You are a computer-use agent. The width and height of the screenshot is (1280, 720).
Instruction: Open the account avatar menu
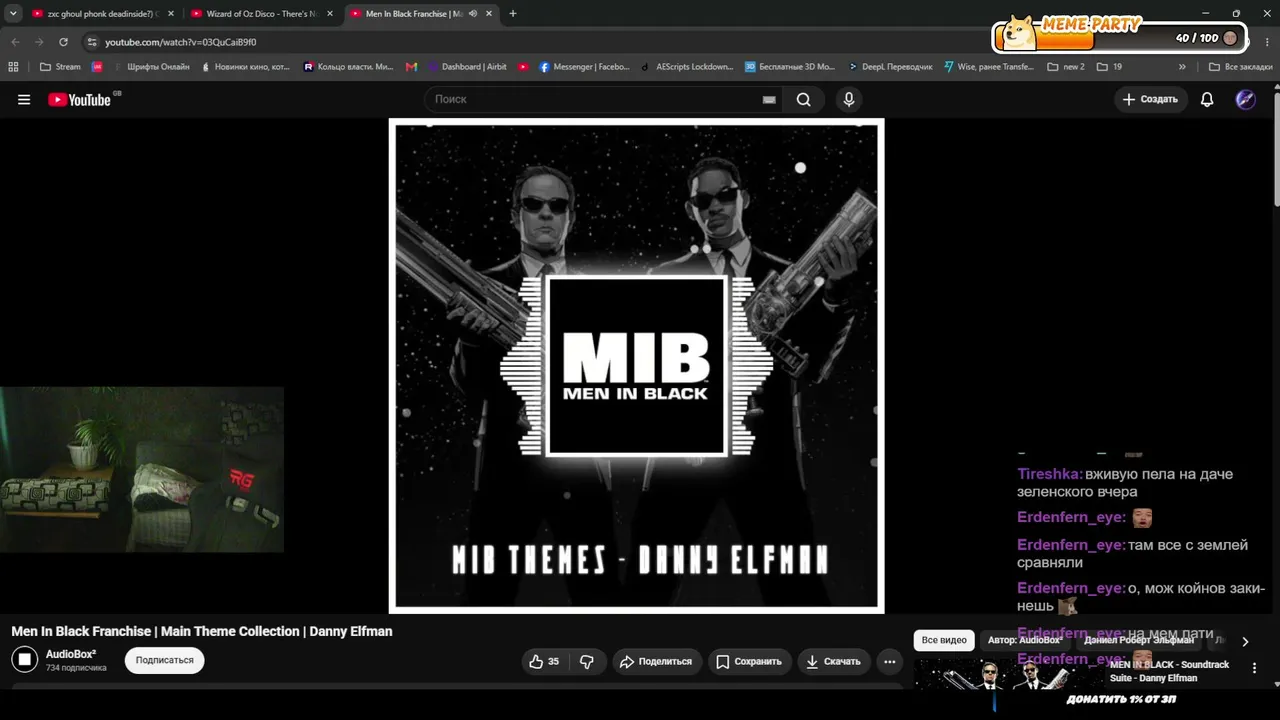(1246, 99)
